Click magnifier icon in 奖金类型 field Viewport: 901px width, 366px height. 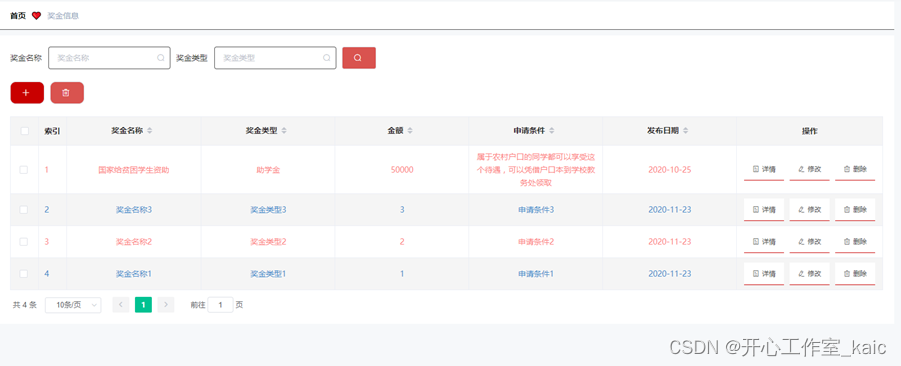tap(326, 58)
